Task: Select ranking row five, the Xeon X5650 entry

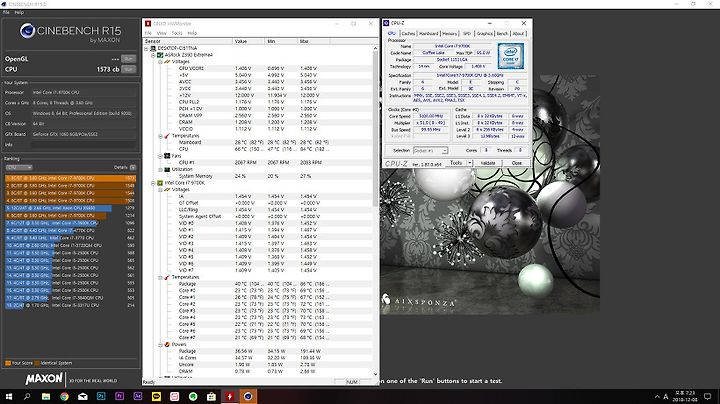Action: [70, 208]
